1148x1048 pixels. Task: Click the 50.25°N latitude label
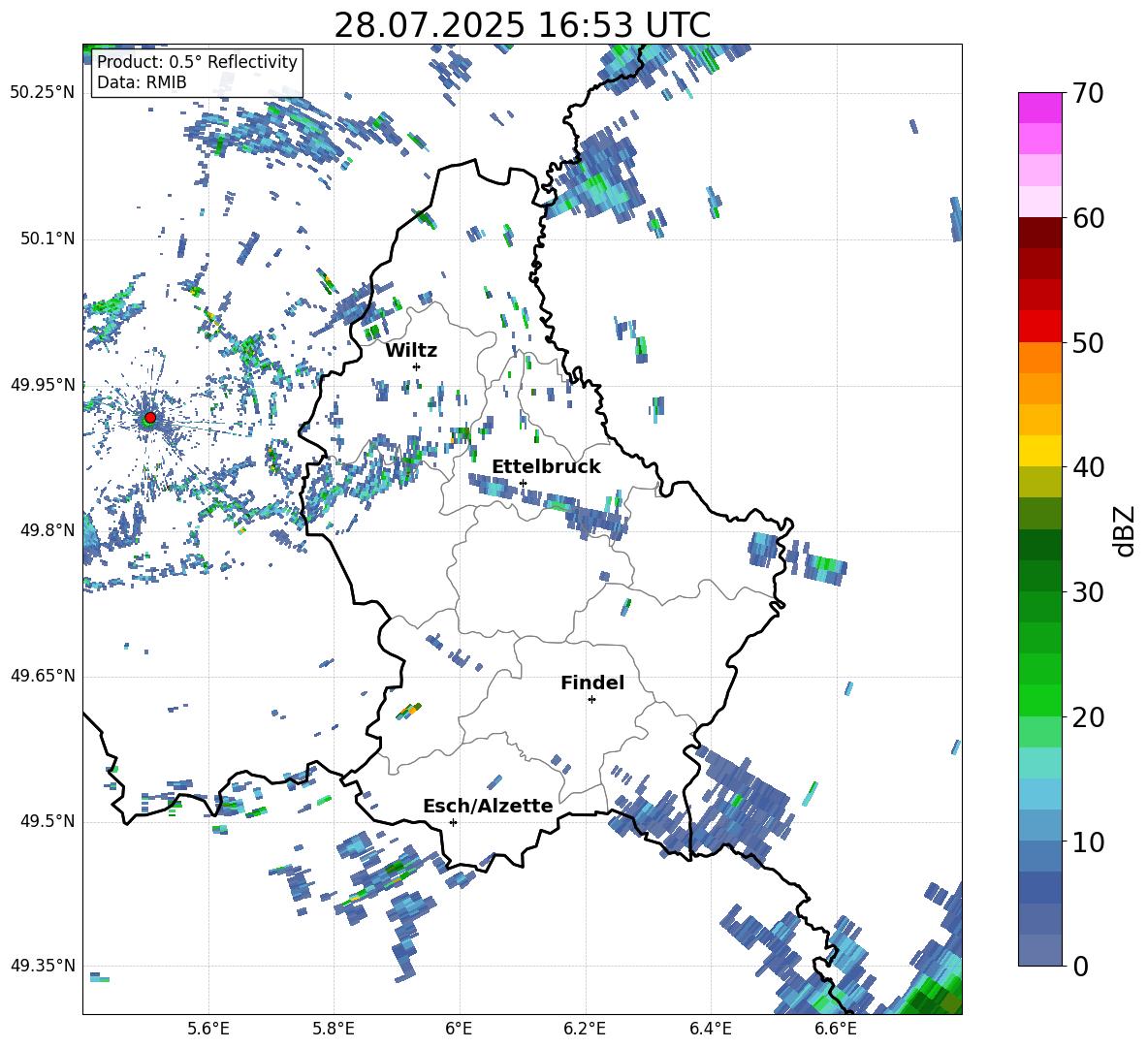[43, 93]
